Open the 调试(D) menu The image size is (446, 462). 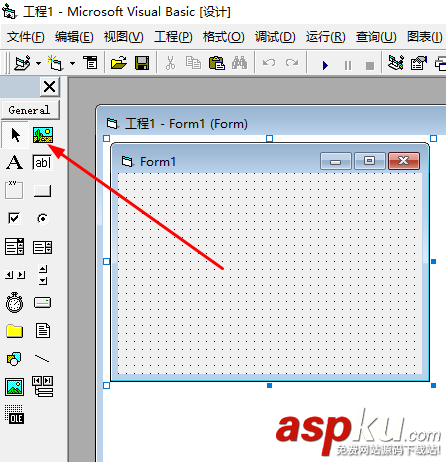pyautogui.click(x=275, y=37)
